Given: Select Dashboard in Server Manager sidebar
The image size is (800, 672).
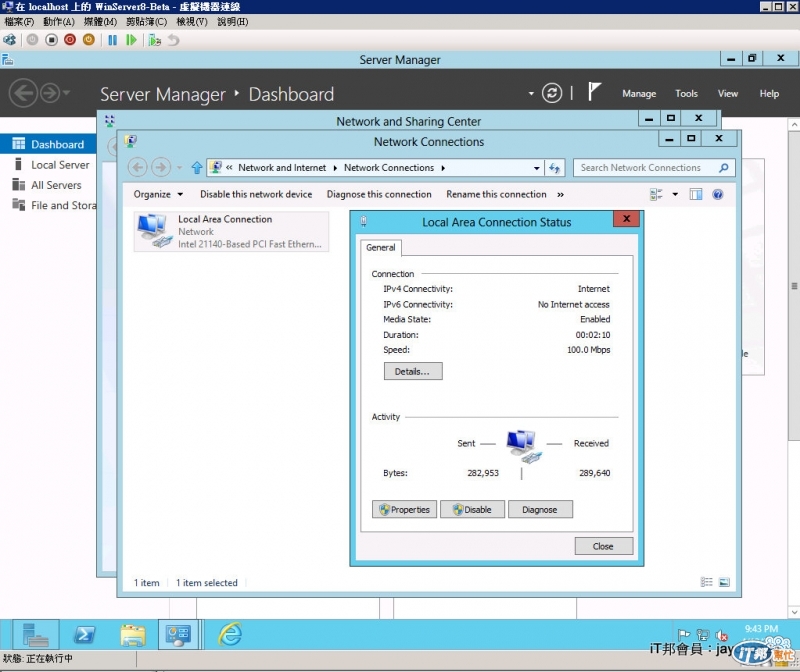Looking at the screenshot, I should (48, 144).
